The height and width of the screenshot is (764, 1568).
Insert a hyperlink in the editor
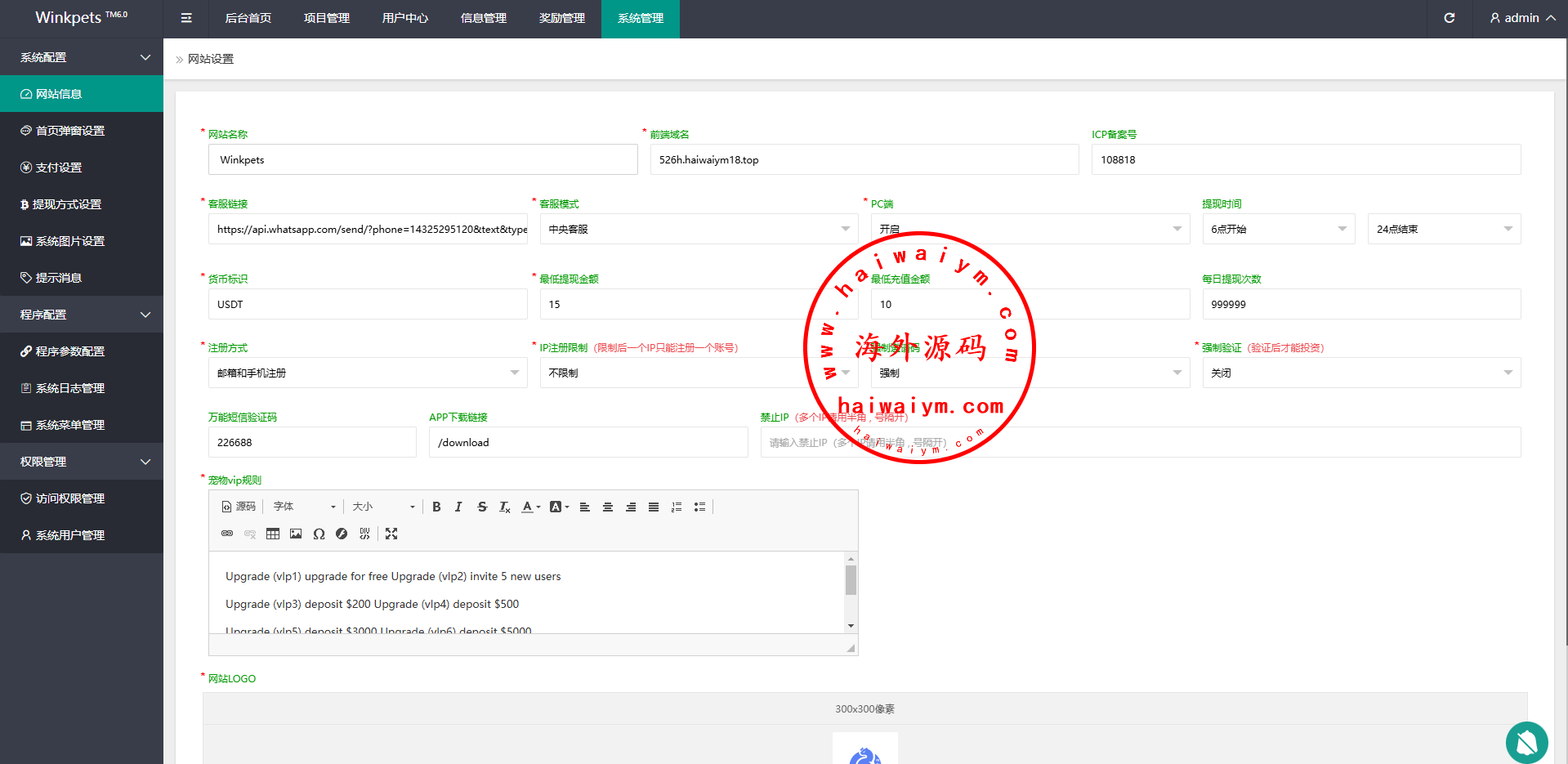point(227,534)
